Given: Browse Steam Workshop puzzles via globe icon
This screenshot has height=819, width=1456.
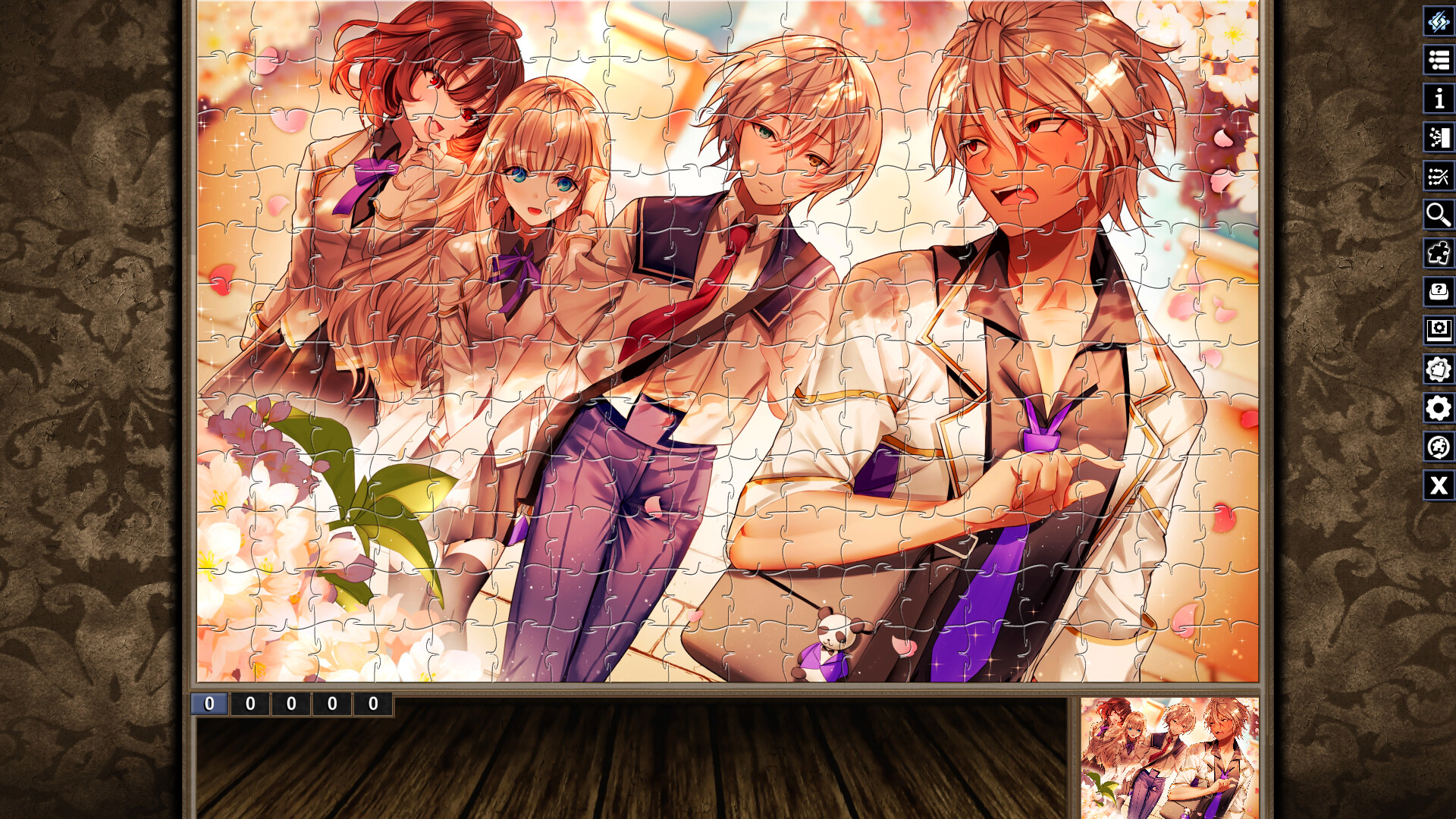Looking at the screenshot, I should [x=1439, y=446].
